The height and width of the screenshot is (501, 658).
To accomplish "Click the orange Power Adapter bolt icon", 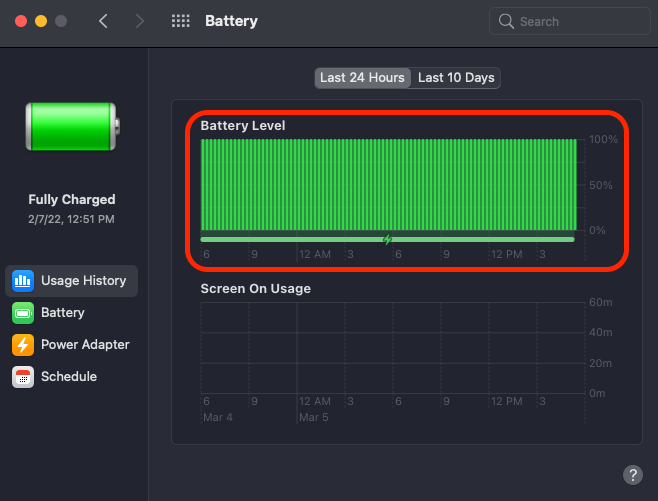I will coord(23,345).
